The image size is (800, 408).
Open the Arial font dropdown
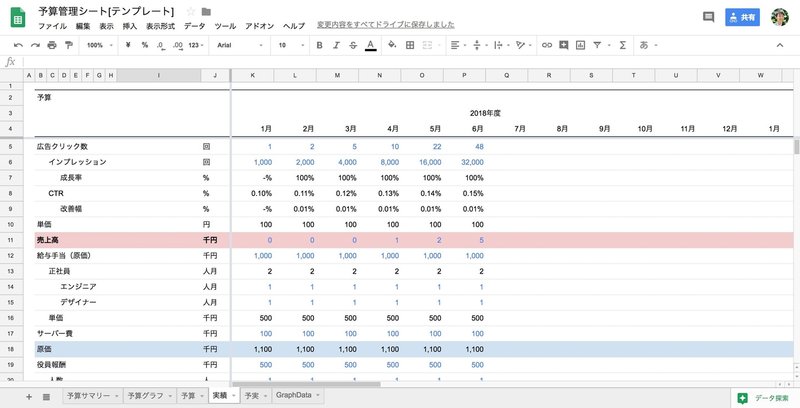coord(240,45)
